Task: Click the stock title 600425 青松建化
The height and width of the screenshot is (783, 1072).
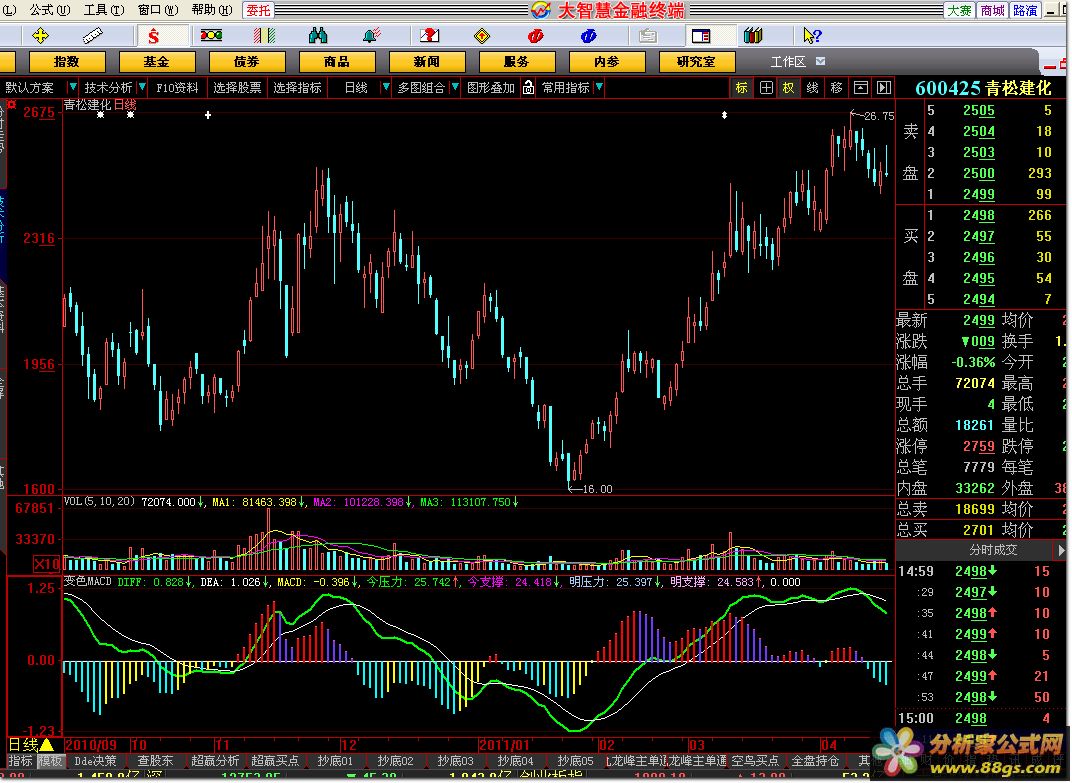Action: [982, 88]
